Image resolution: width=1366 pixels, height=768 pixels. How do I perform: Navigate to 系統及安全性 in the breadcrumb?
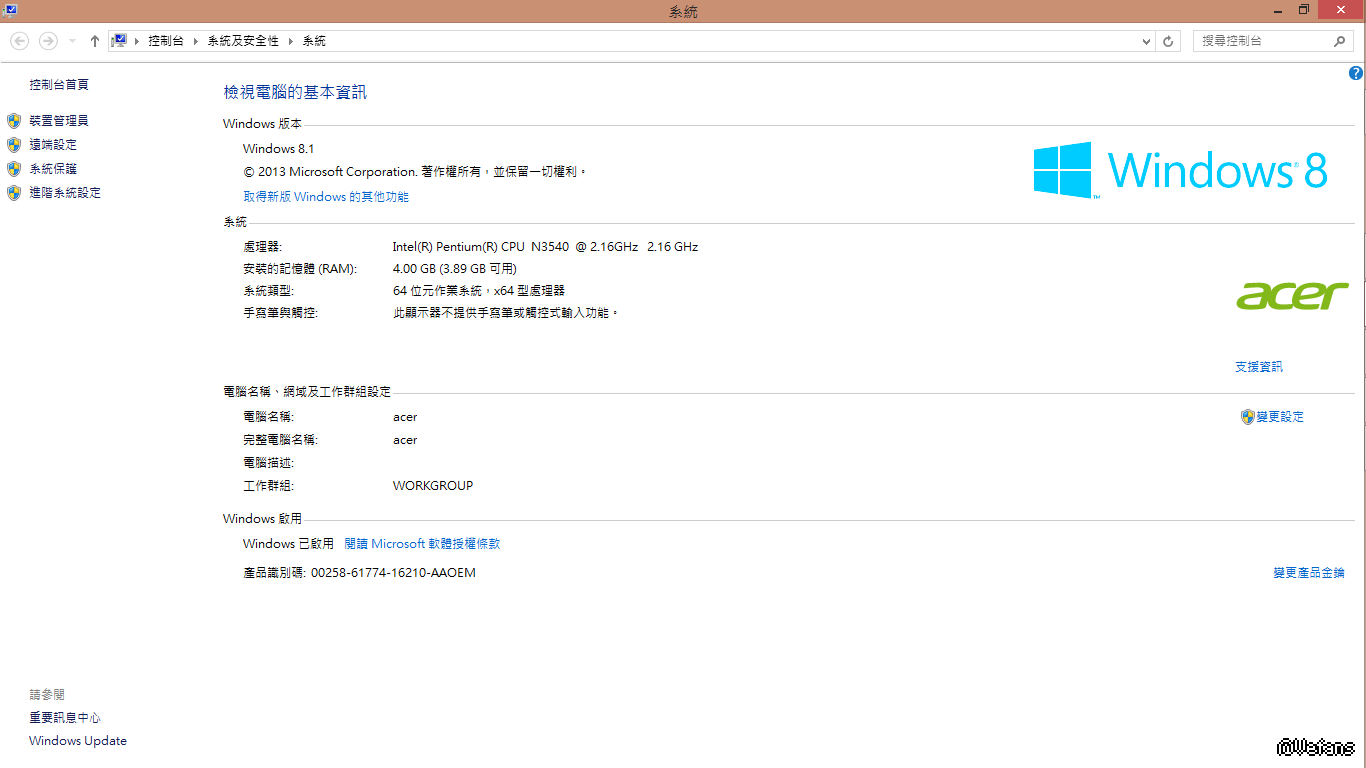[243, 41]
